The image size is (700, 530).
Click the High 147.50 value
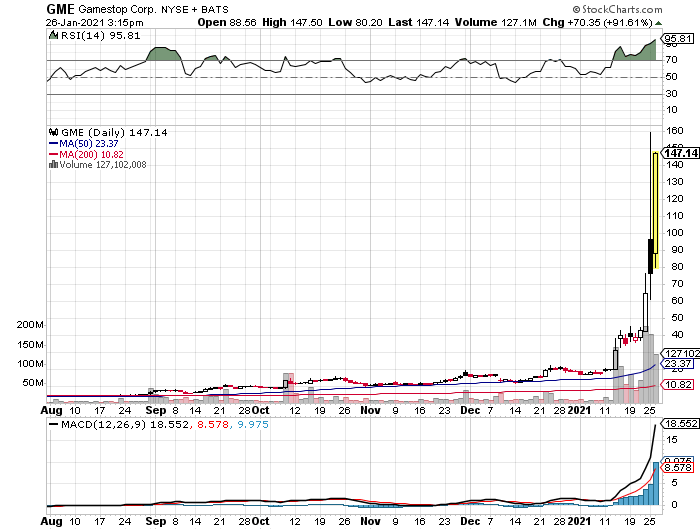pos(292,22)
